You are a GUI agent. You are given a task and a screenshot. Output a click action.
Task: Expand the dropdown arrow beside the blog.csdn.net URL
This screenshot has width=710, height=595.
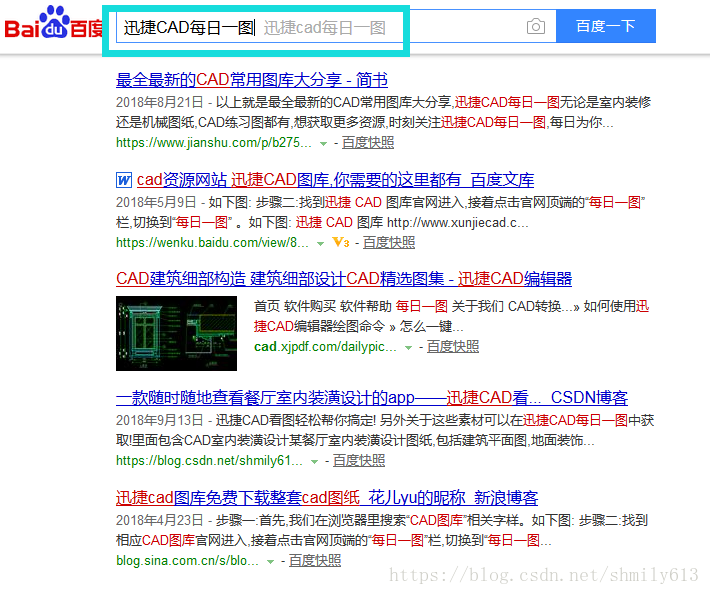pyautogui.click(x=314, y=462)
